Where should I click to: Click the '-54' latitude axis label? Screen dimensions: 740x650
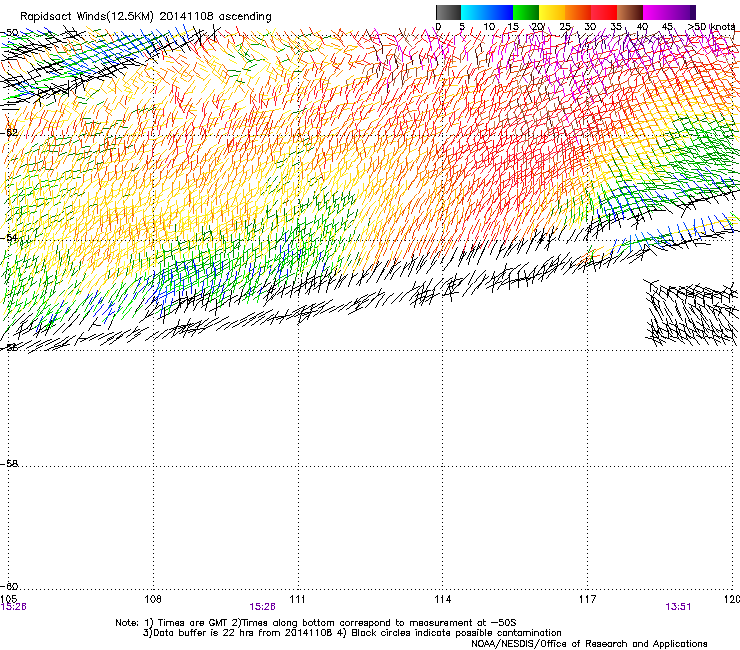point(9,237)
